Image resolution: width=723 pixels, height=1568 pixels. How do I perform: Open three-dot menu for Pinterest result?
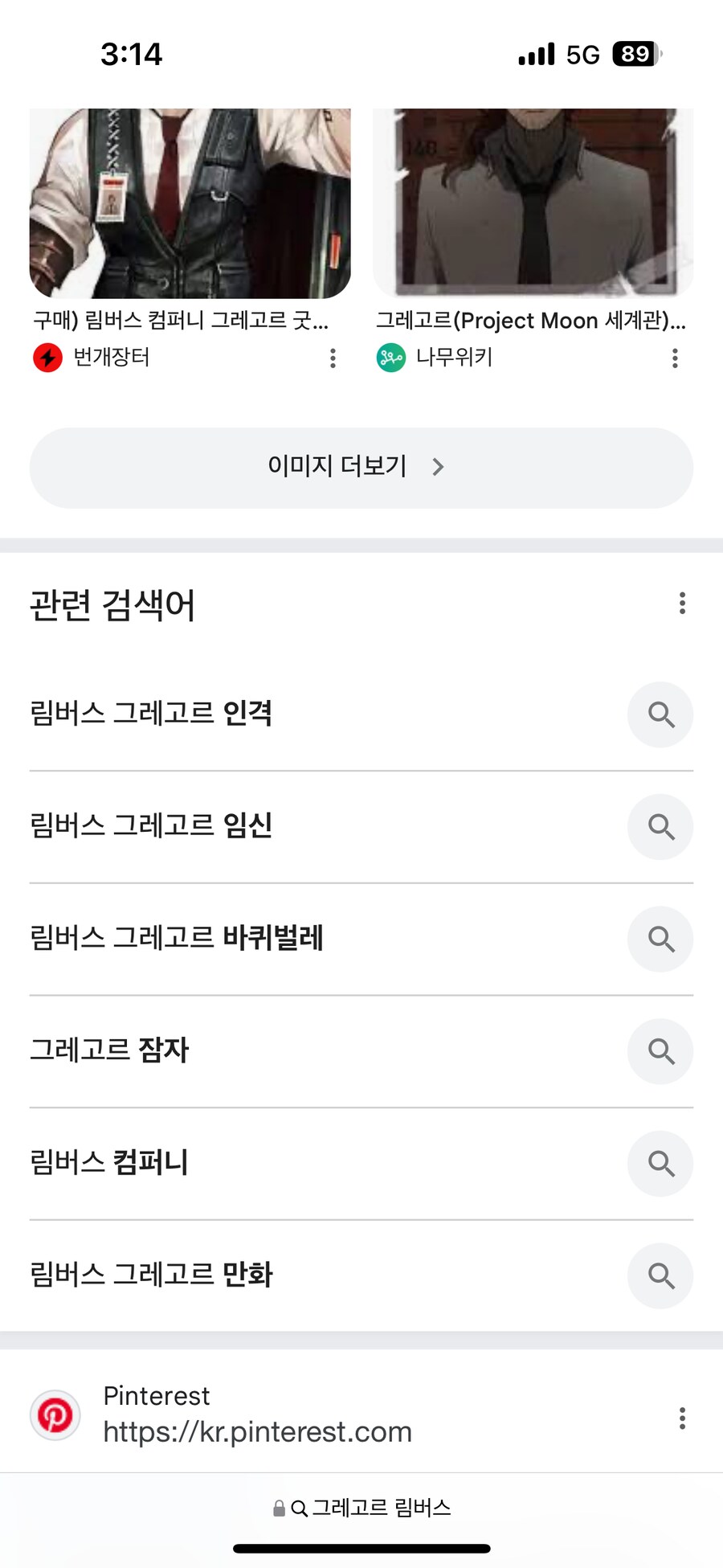click(682, 1418)
